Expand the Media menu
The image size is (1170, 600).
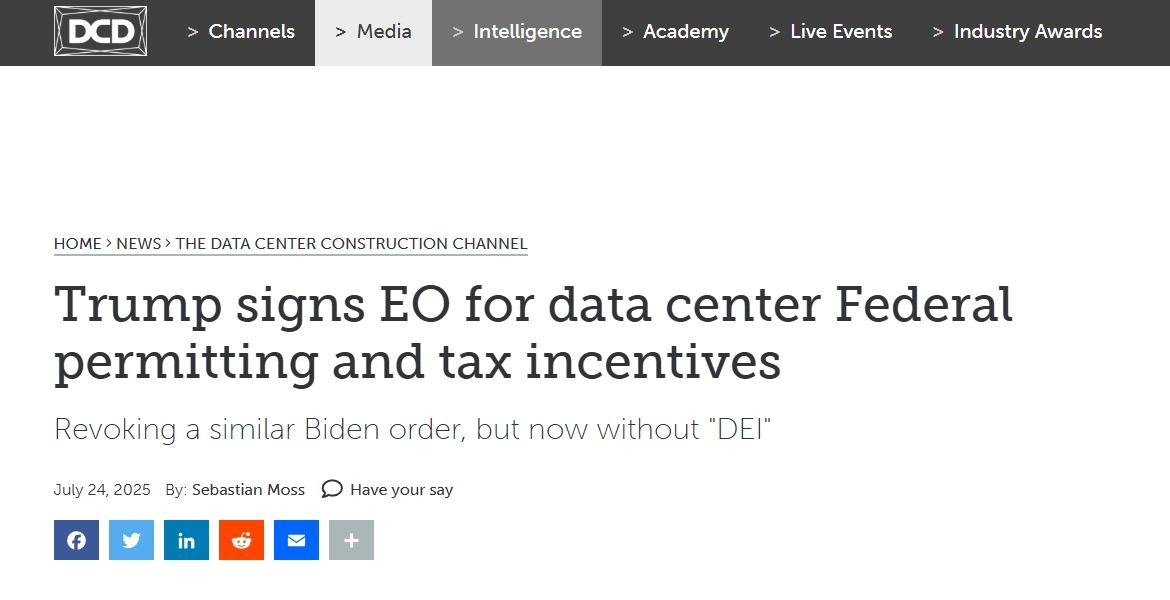pyautogui.click(x=373, y=32)
